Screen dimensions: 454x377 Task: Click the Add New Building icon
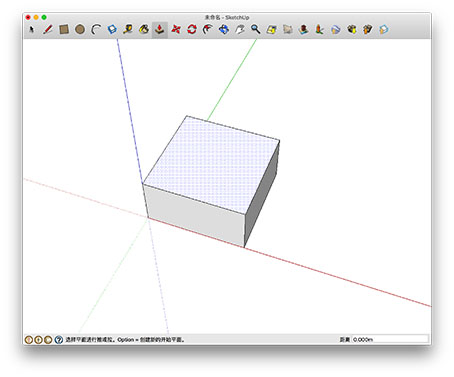[x=303, y=29]
